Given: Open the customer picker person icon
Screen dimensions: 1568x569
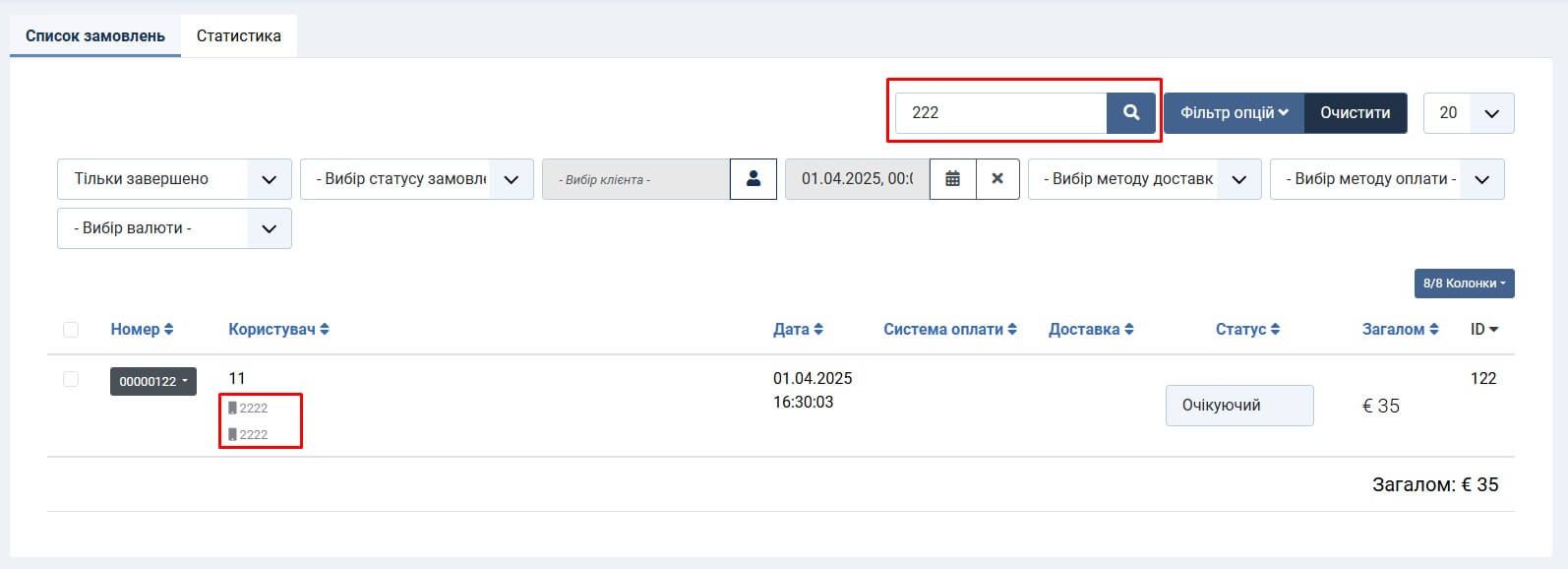Looking at the screenshot, I should pyautogui.click(x=754, y=179).
